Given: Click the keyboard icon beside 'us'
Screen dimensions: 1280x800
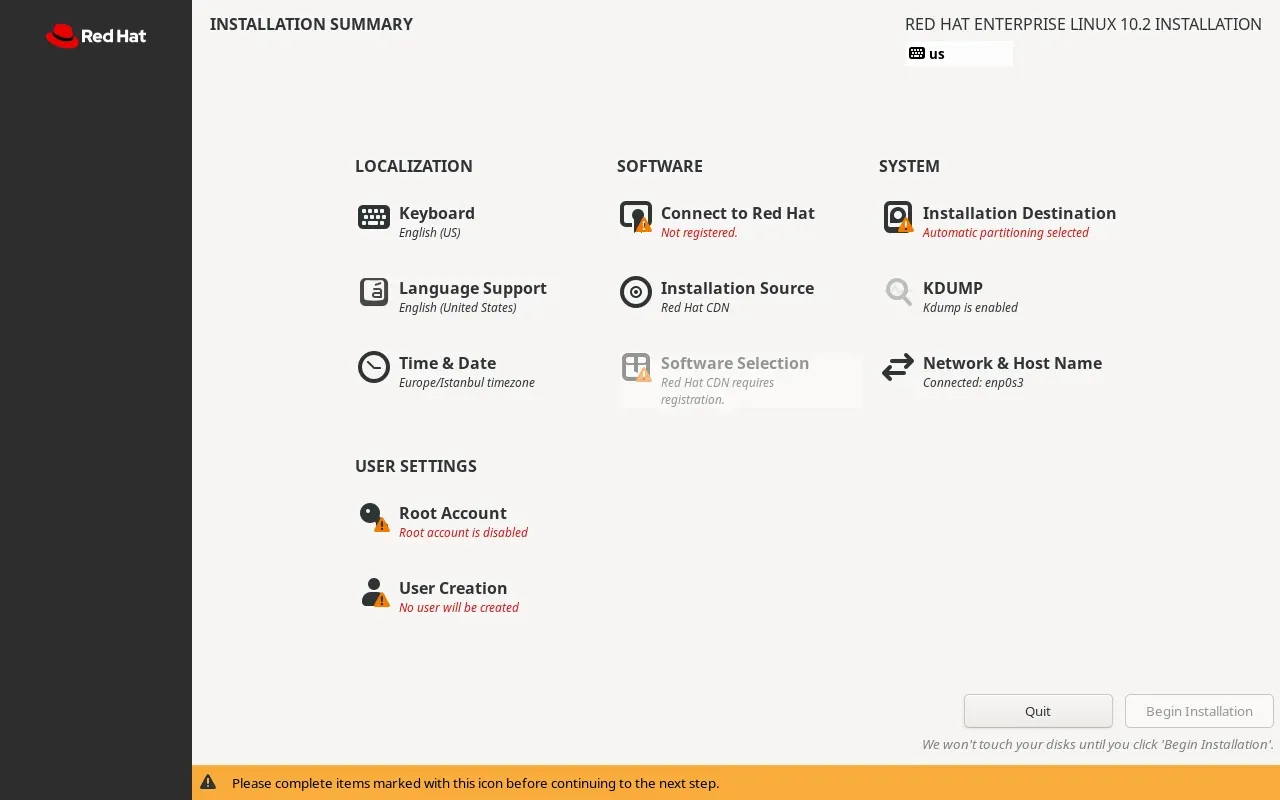Looking at the screenshot, I should [x=917, y=54].
